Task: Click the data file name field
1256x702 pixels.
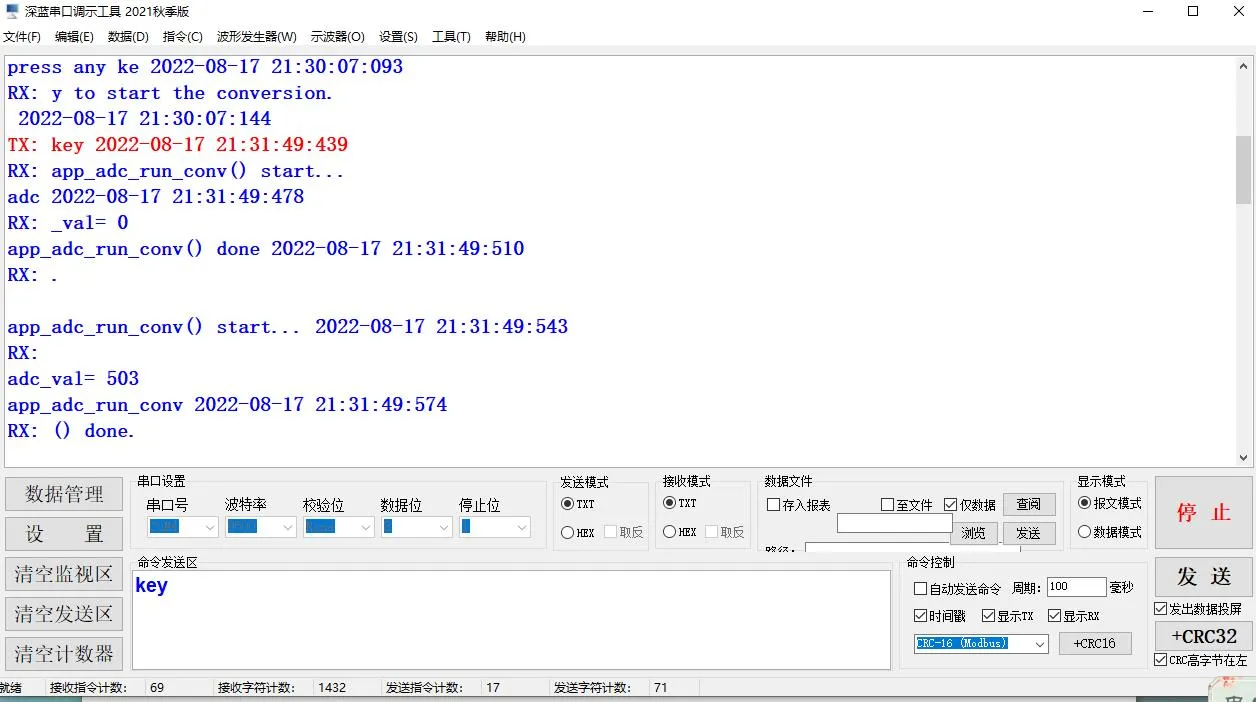Action: click(x=894, y=523)
